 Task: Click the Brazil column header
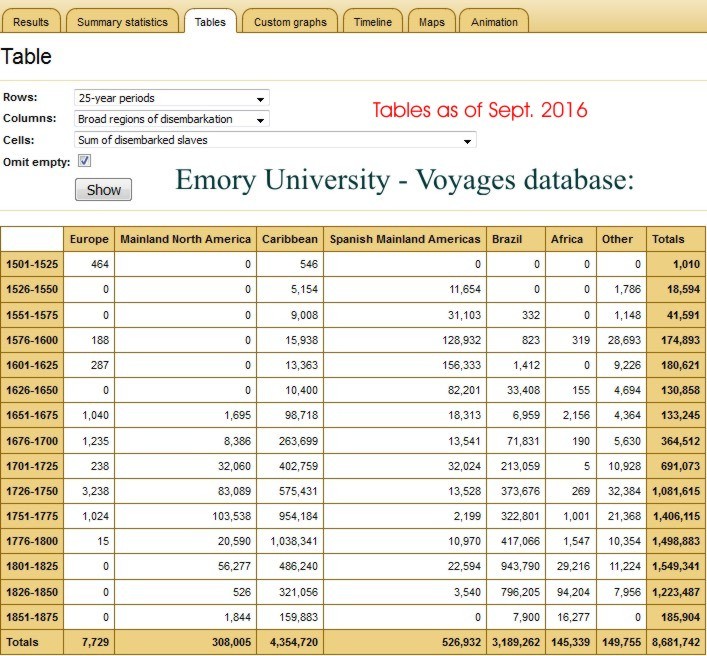click(507, 239)
